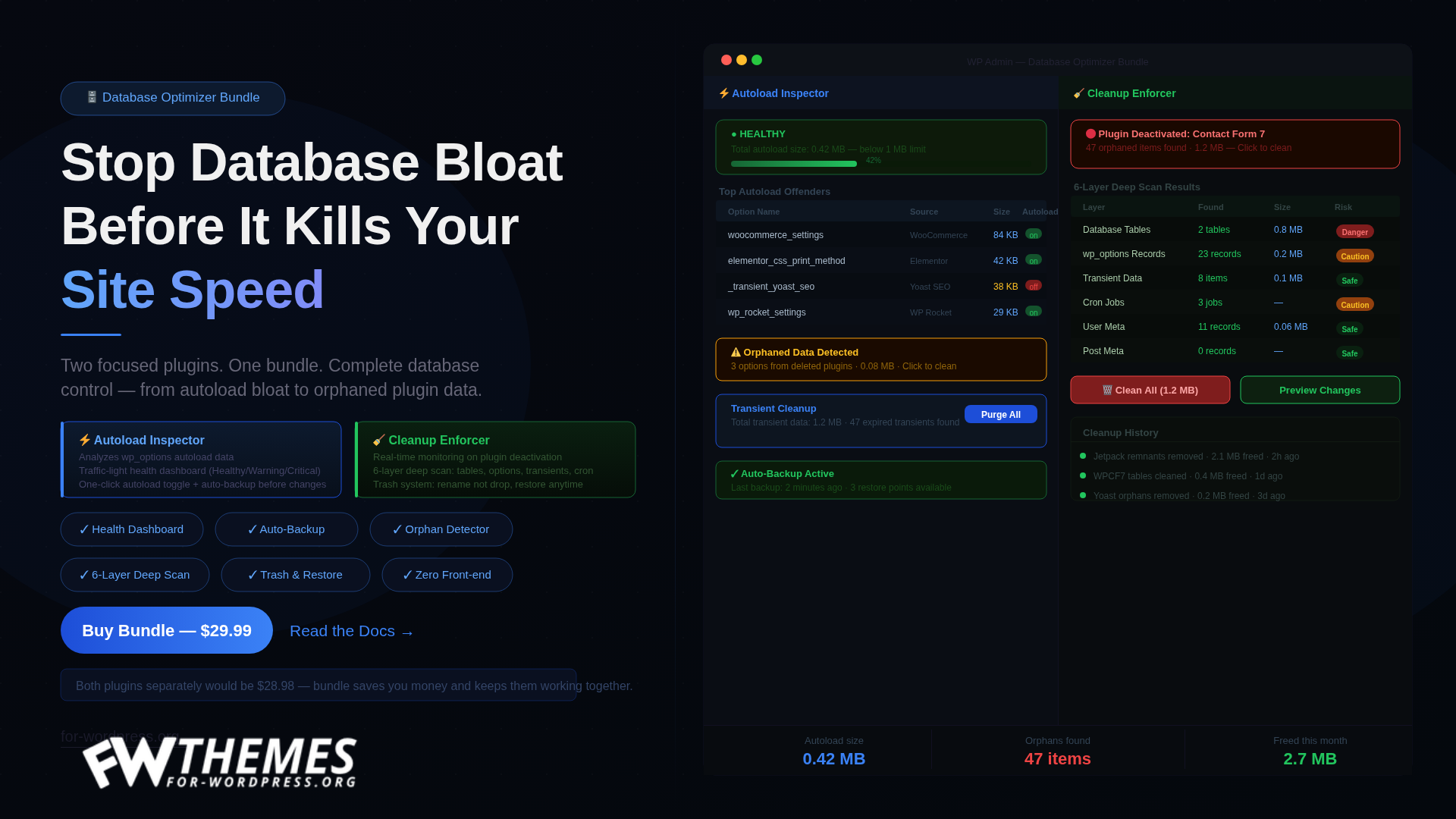Click the database icon in the bundle badge
The image size is (1456, 819).
(92, 97)
